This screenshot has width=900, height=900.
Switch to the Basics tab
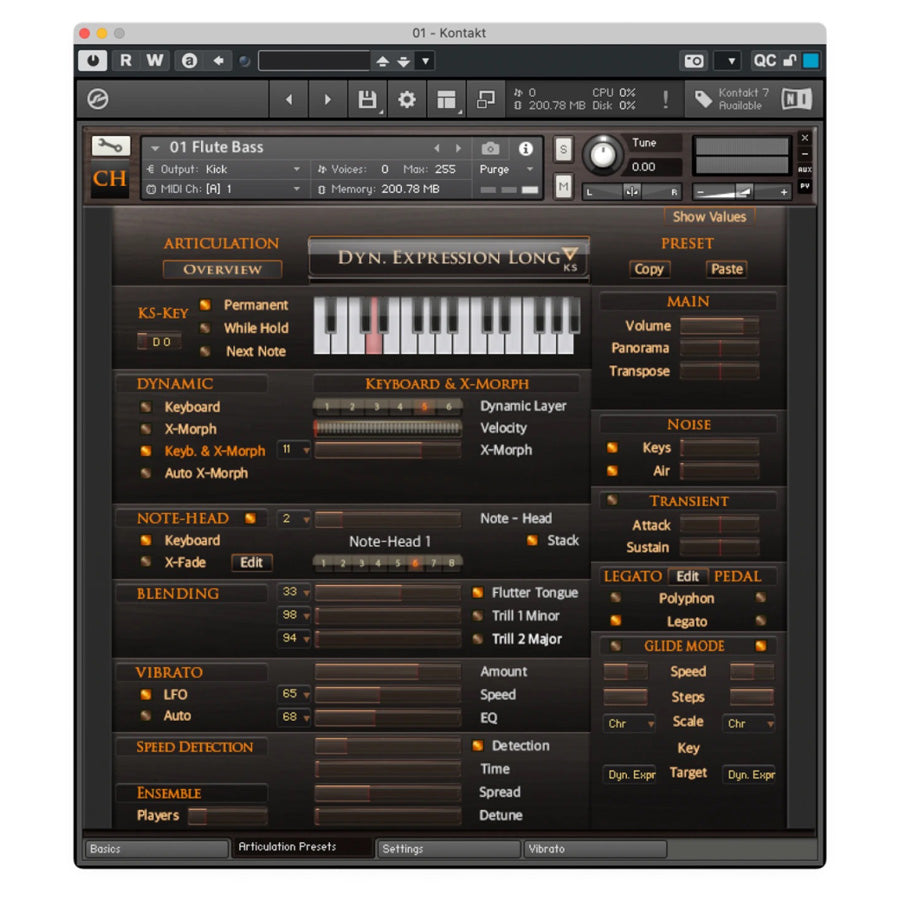point(156,849)
